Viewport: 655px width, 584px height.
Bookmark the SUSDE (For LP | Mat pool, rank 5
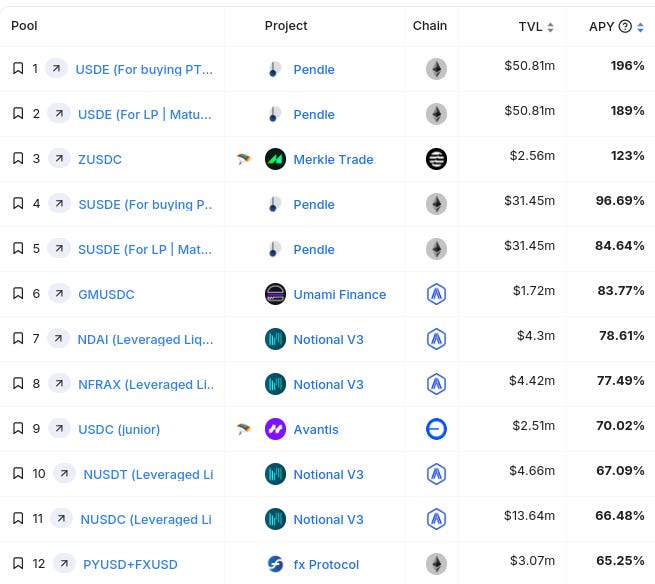pyautogui.click(x=18, y=249)
